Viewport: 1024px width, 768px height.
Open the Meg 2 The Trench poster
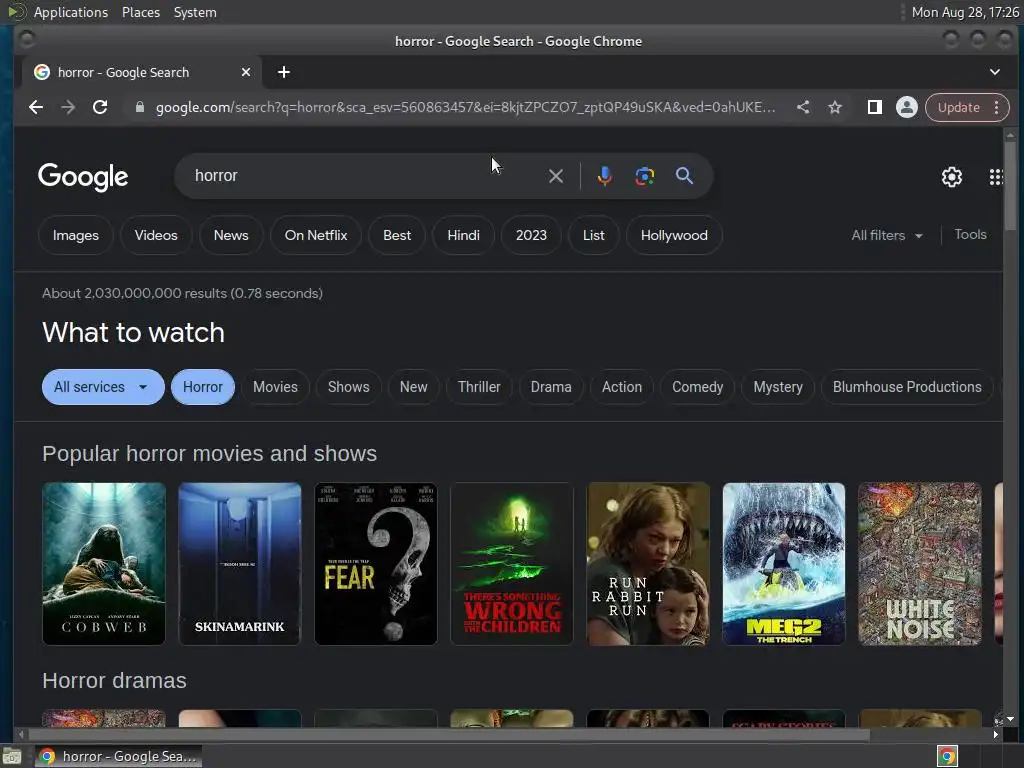(784, 564)
